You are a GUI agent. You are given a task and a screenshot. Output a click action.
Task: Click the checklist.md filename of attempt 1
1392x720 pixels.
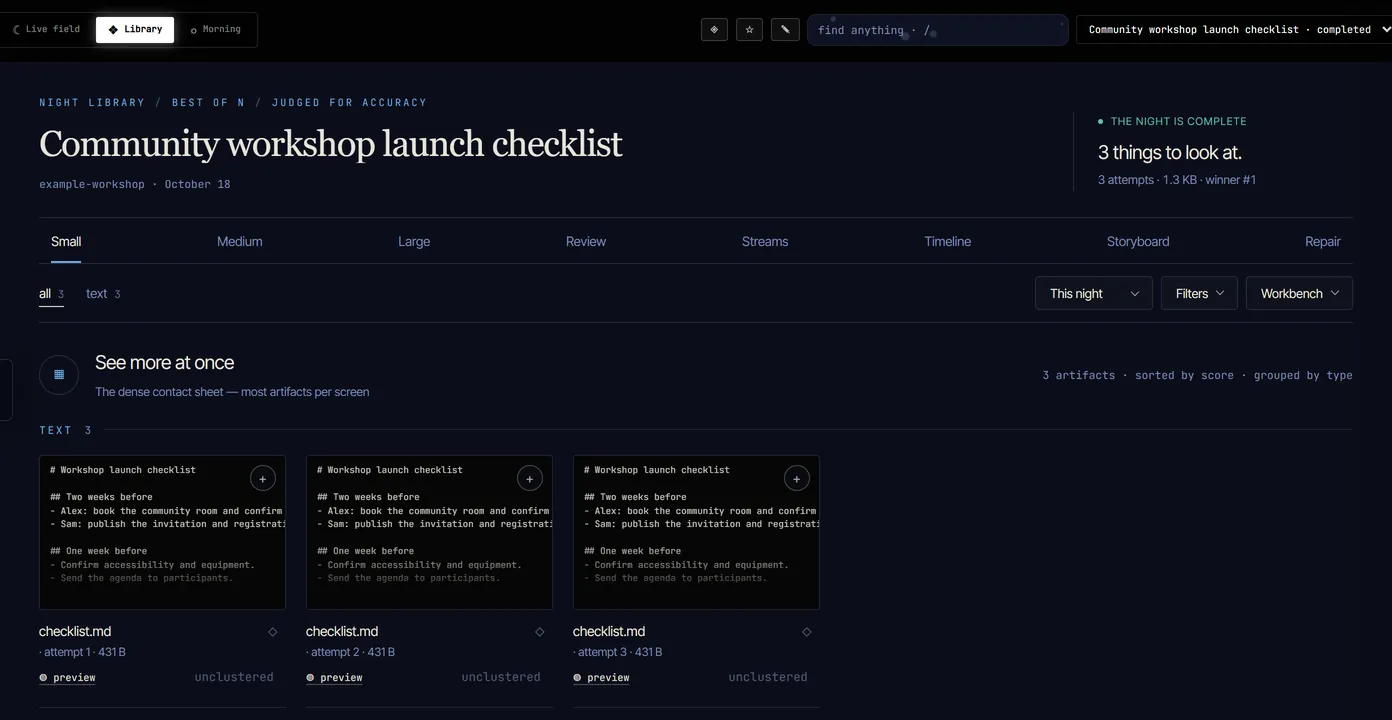(x=75, y=632)
